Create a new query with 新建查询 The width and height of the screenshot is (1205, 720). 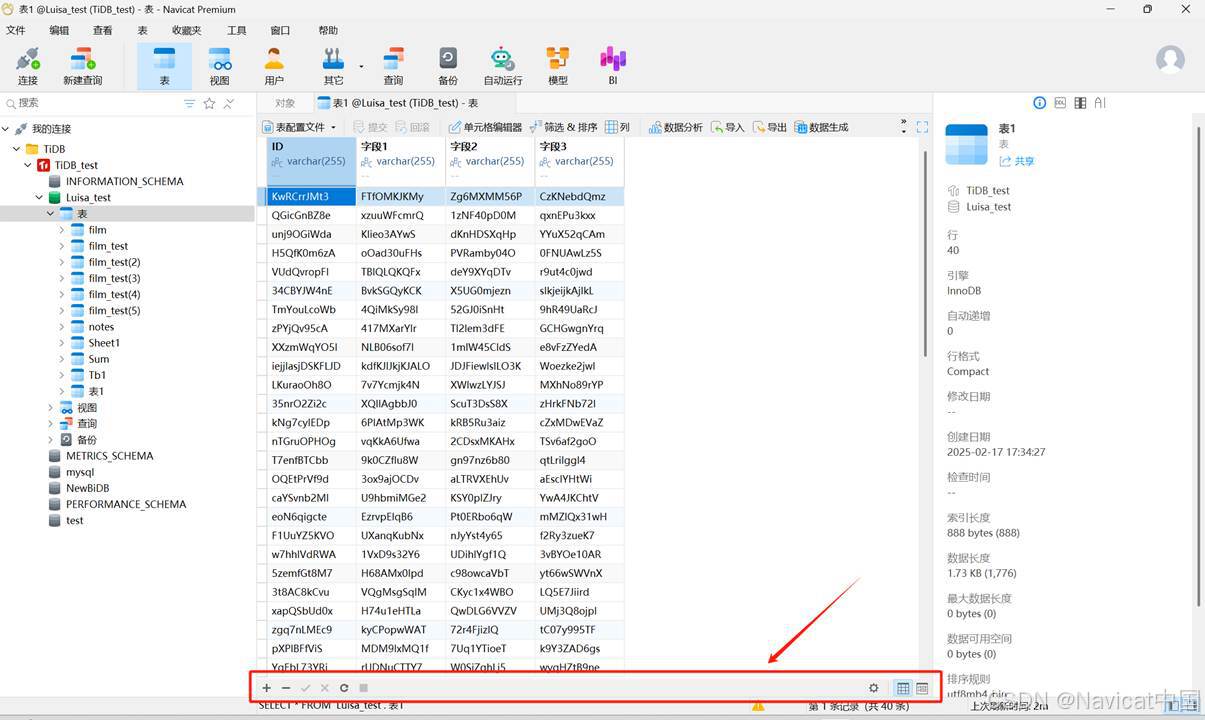pyautogui.click(x=82, y=66)
